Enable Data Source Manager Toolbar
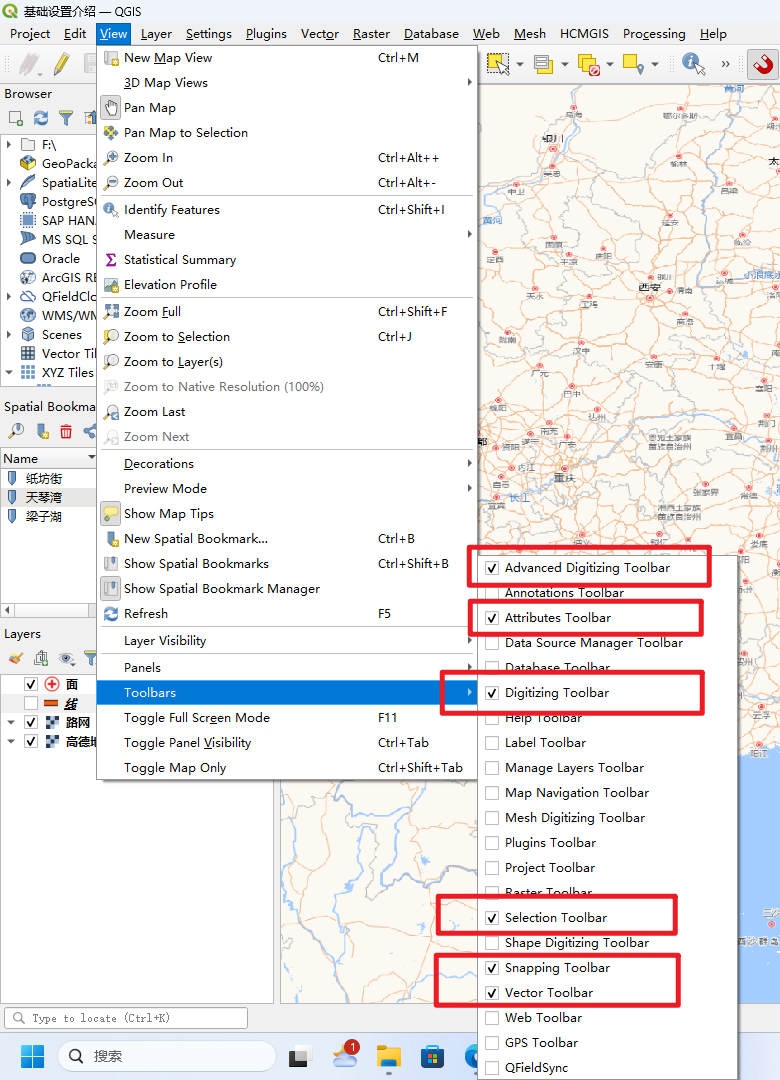 pos(492,643)
